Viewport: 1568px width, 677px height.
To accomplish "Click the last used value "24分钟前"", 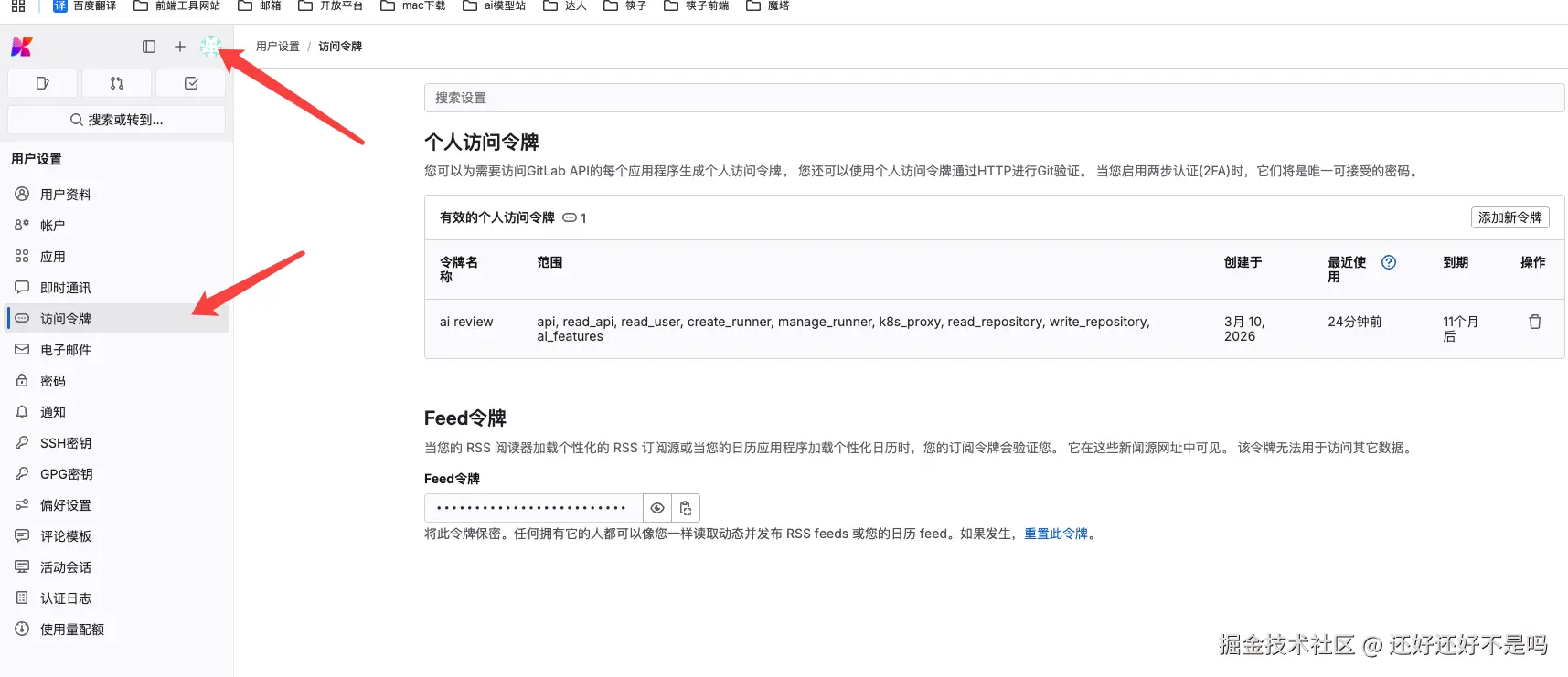I will (1355, 322).
